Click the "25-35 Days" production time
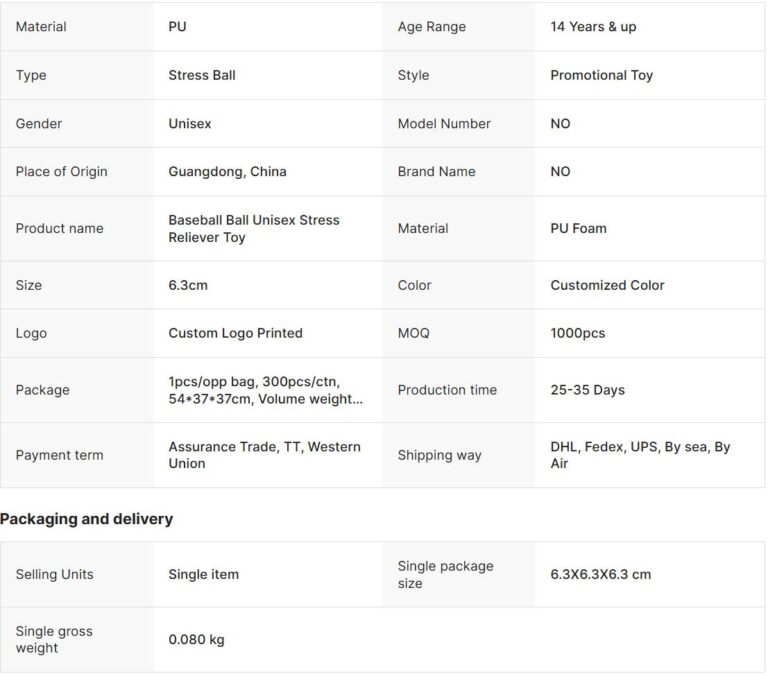The image size is (768, 676). click(587, 390)
